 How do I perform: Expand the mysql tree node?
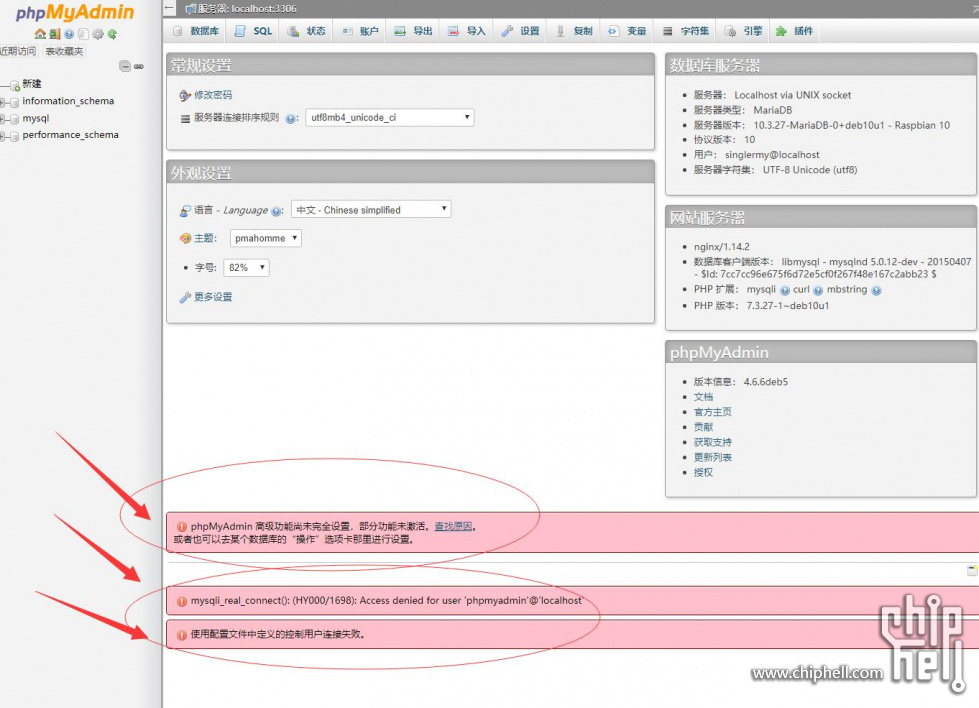pyautogui.click(x=2, y=119)
